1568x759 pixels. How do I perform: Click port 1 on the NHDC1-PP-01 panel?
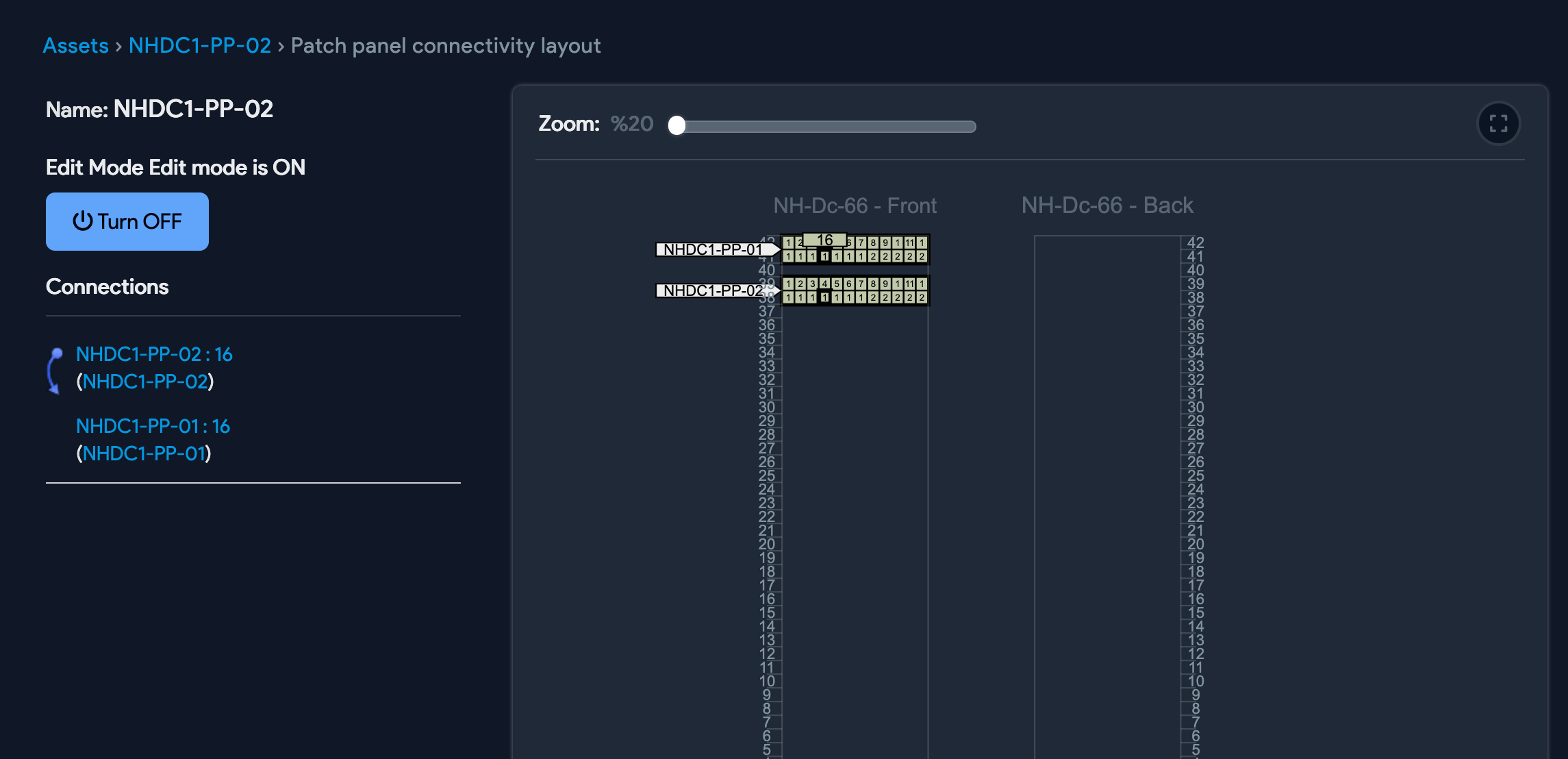point(788,242)
